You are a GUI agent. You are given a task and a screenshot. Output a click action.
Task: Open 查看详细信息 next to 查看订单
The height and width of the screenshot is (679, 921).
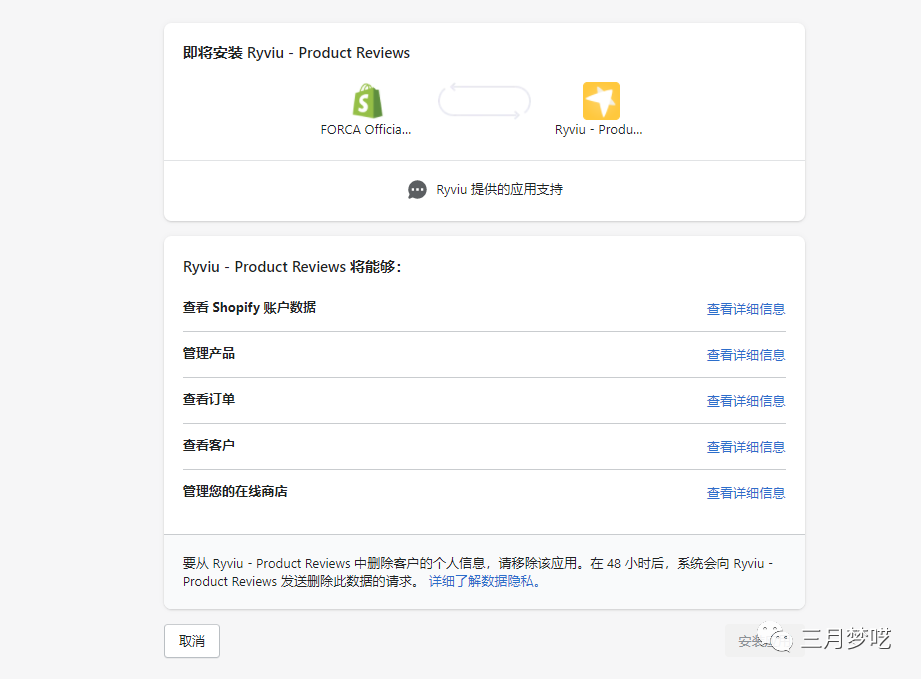[745, 401]
